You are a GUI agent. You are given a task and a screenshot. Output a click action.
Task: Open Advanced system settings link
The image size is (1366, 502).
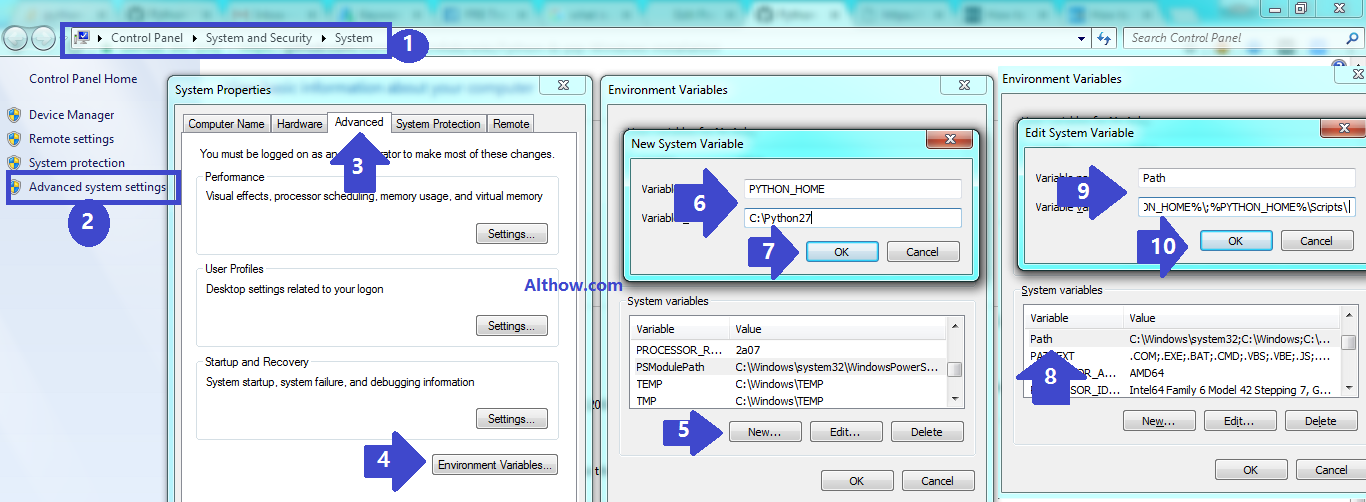(97, 187)
